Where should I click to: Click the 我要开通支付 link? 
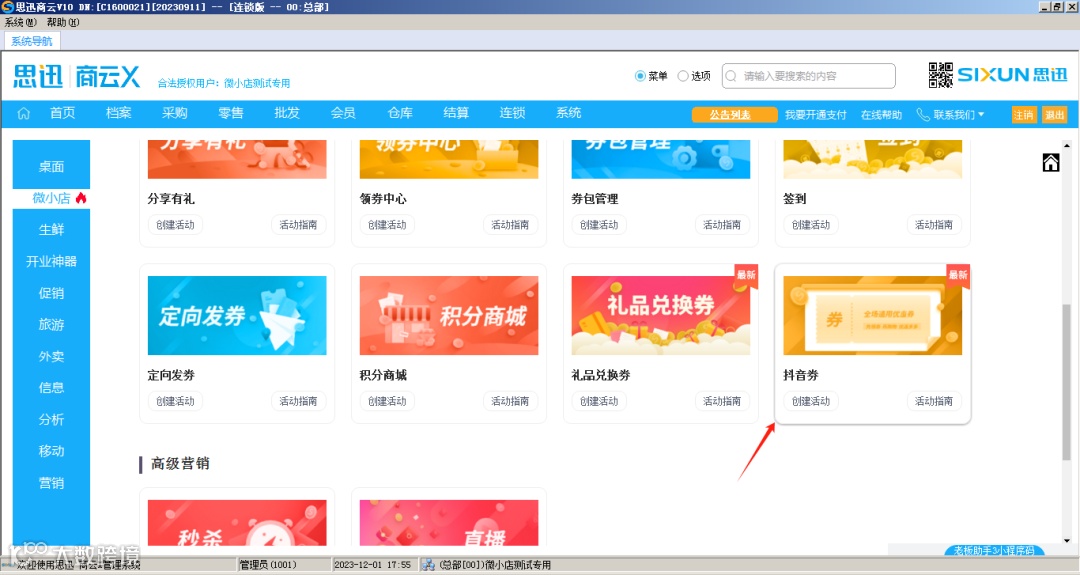tap(816, 114)
